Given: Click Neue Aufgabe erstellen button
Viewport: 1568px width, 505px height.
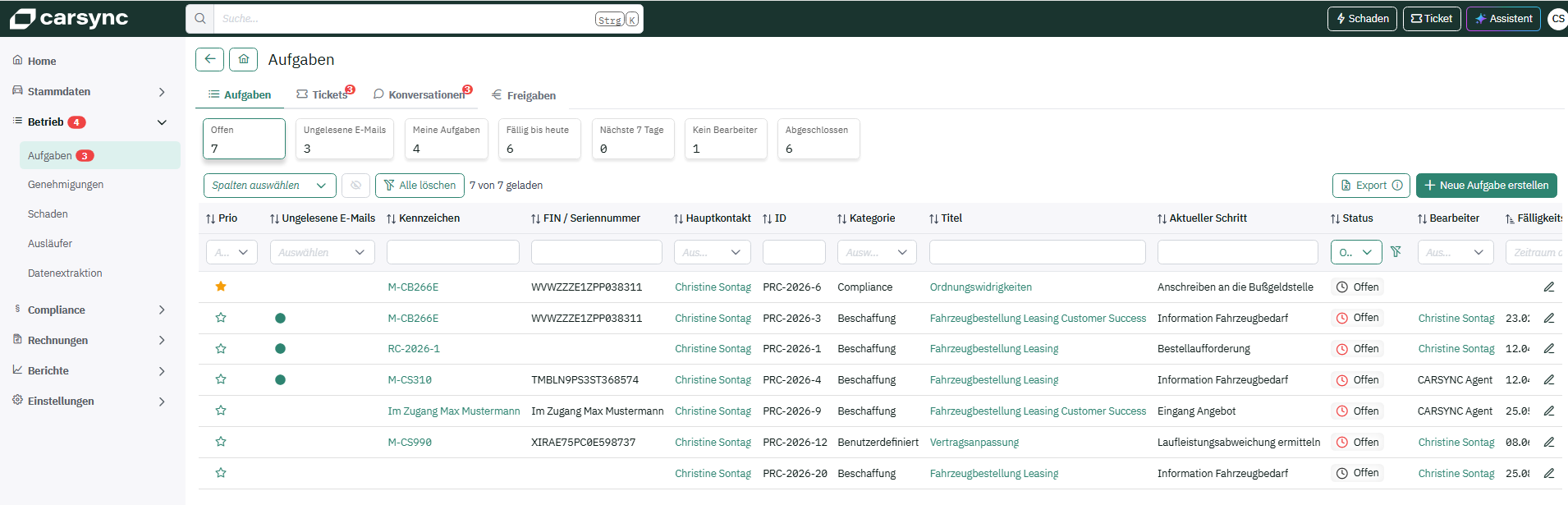Looking at the screenshot, I should point(1487,186).
